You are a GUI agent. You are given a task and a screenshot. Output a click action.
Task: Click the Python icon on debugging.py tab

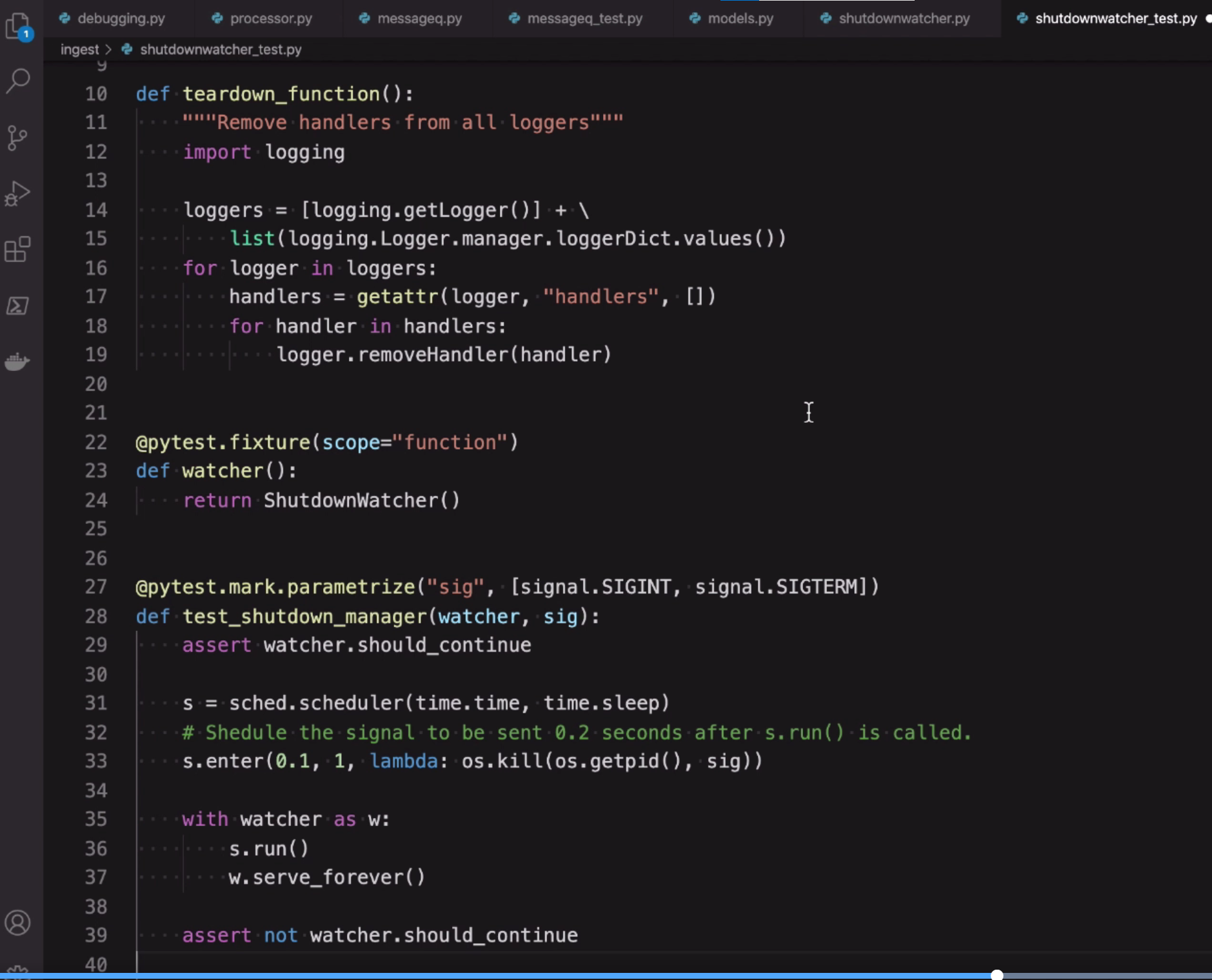(x=65, y=18)
